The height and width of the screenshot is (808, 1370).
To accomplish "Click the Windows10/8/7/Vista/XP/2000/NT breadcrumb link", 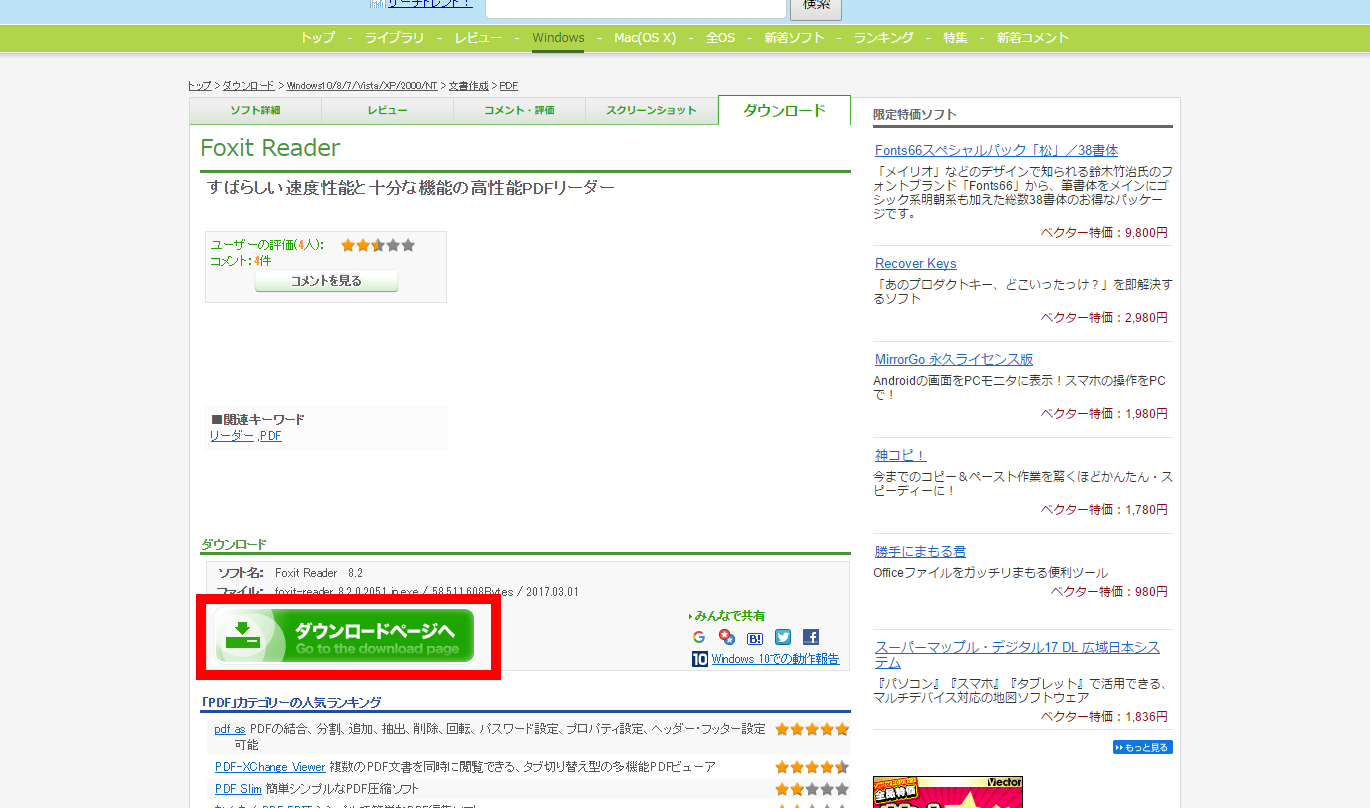I will (x=362, y=86).
